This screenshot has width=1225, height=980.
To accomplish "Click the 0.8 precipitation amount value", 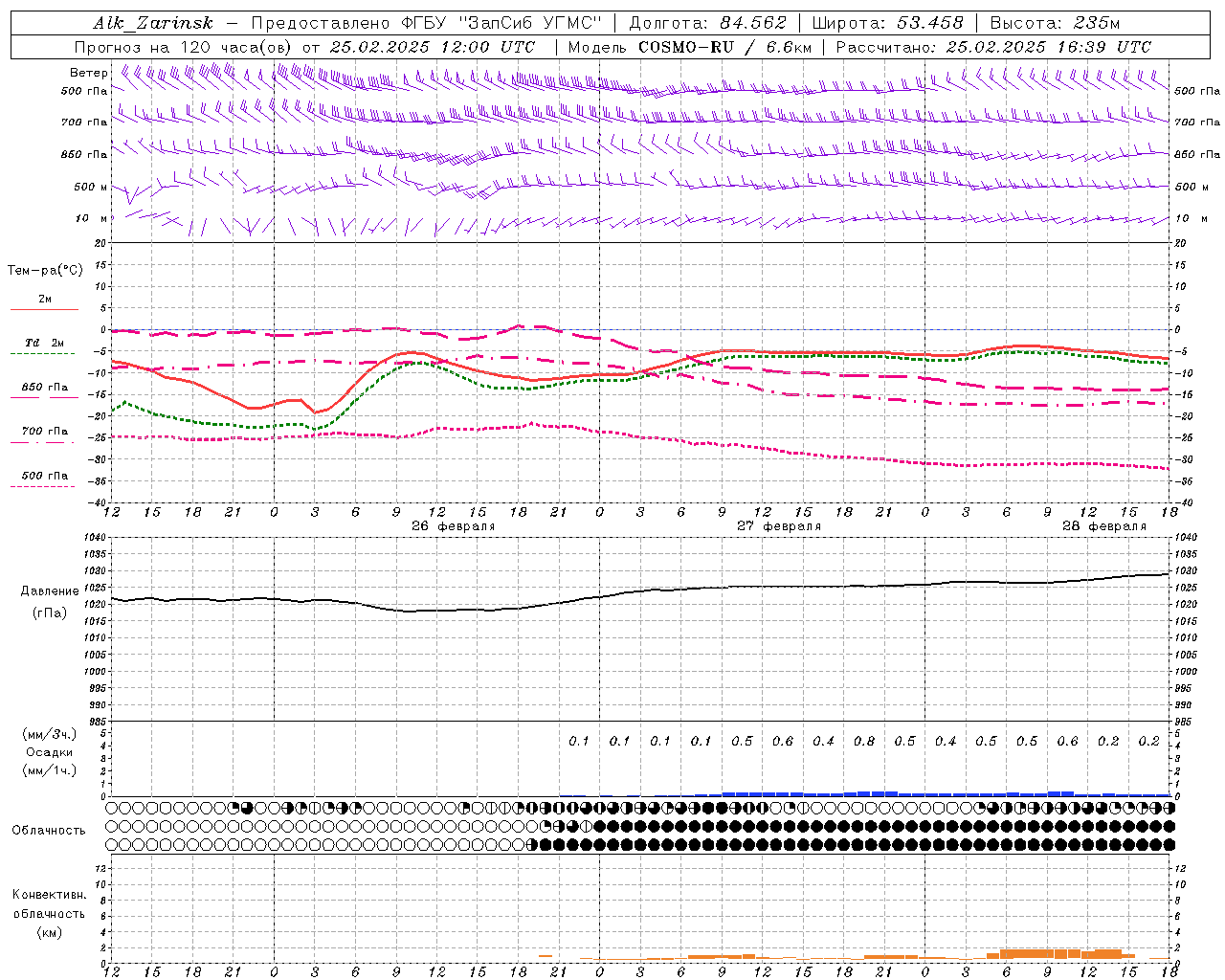I will [x=864, y=742].
